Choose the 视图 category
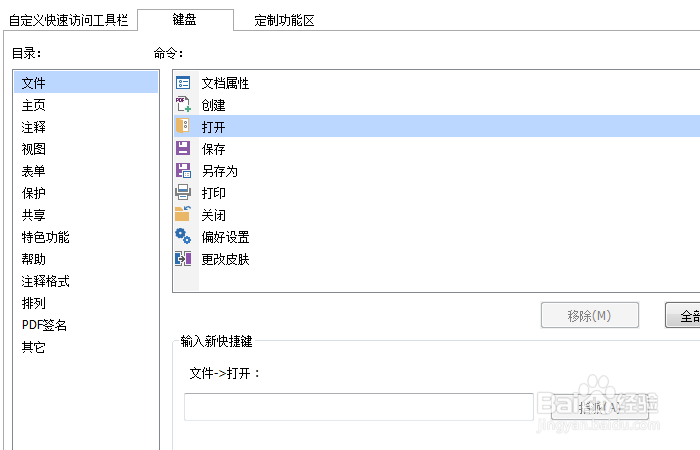The width and height of the screenshot is (700, 450). pyautogui.click(x=34, y=149)
